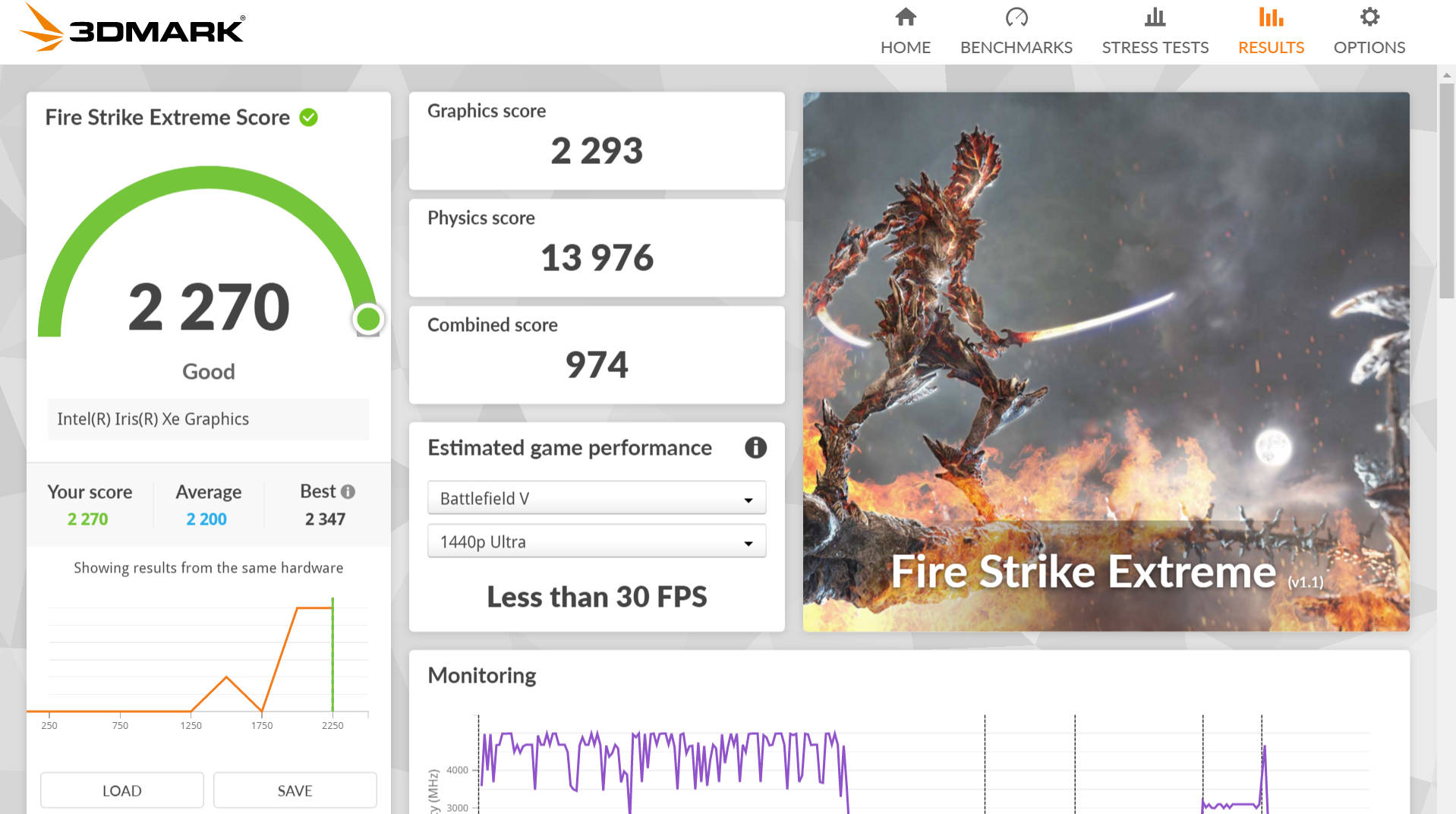Click the Results orange bars icon
The height and width of the screenshot is (814, 1456).
click(1271, 17)
